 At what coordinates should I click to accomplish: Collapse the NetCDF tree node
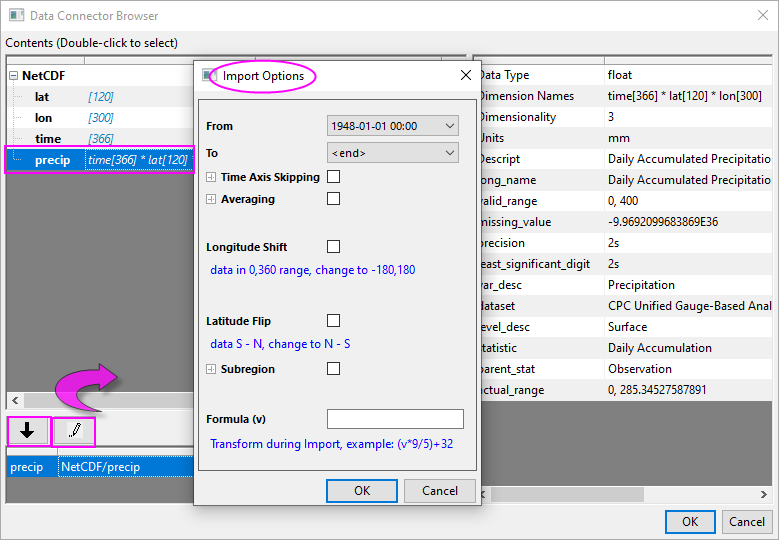click(13, 76)
